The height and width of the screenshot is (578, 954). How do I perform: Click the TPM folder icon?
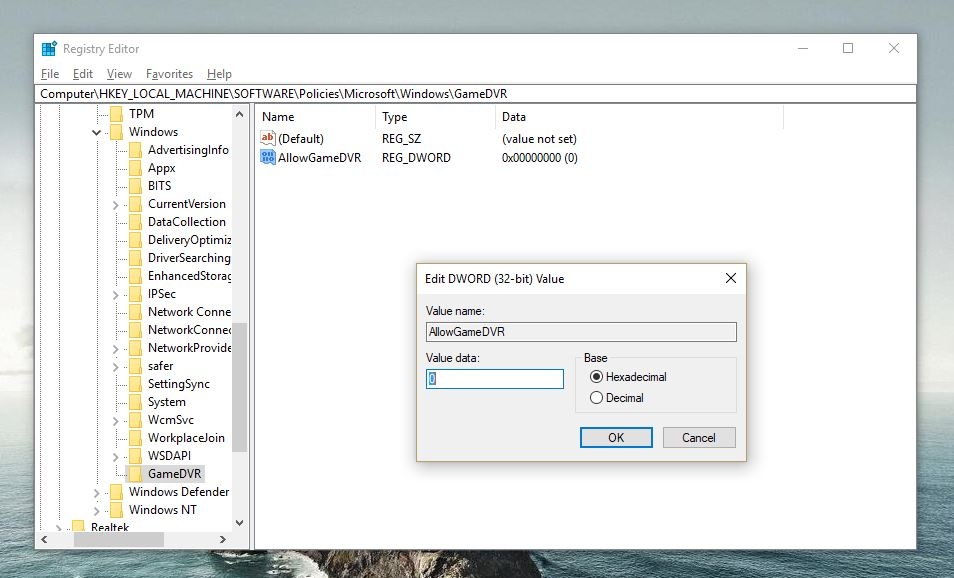tap(117, 114)
